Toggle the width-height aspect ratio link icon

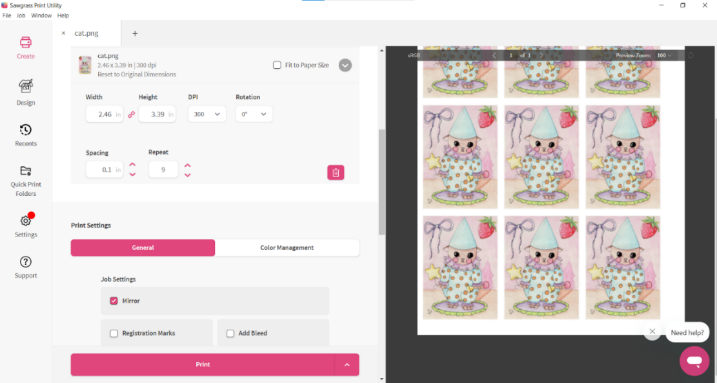(131, 115)
